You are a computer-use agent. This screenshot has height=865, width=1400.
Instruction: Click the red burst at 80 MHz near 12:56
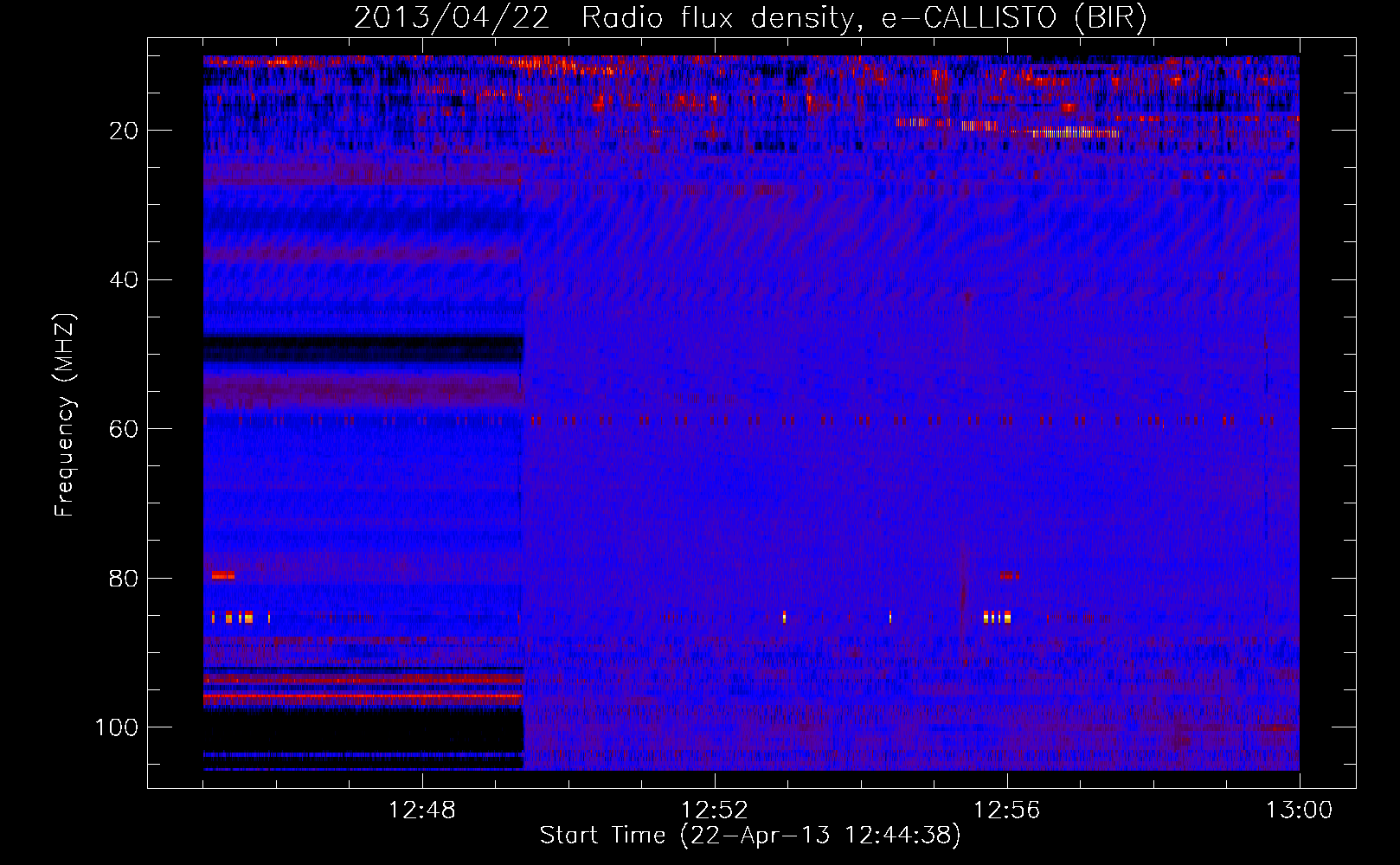1009,575
